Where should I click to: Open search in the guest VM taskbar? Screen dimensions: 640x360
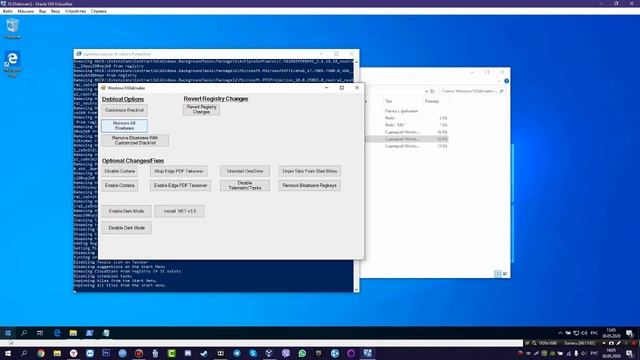tap(24, 333)
